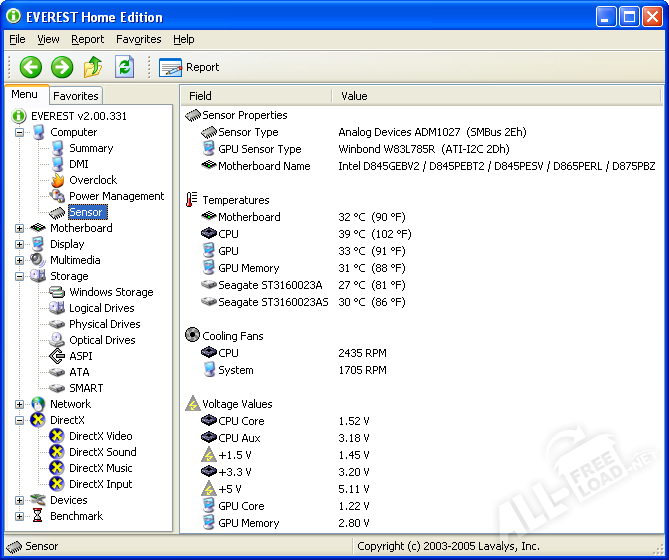
Task: Click the green Forward arrow icon
Action: pos(62,67)
